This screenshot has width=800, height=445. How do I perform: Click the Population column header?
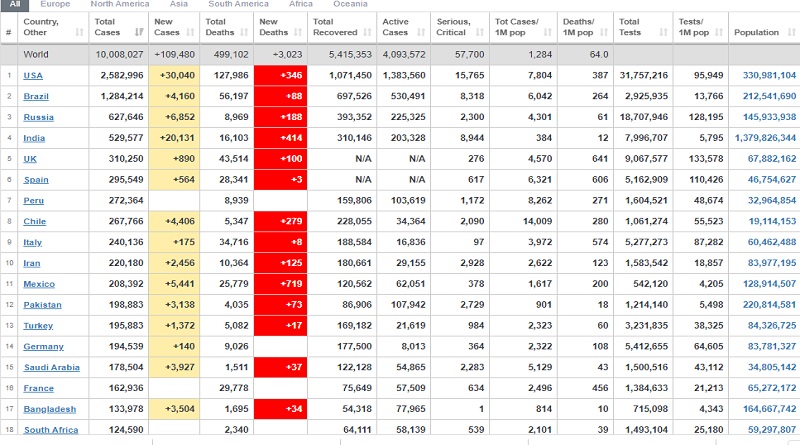[x=764, y=27]
